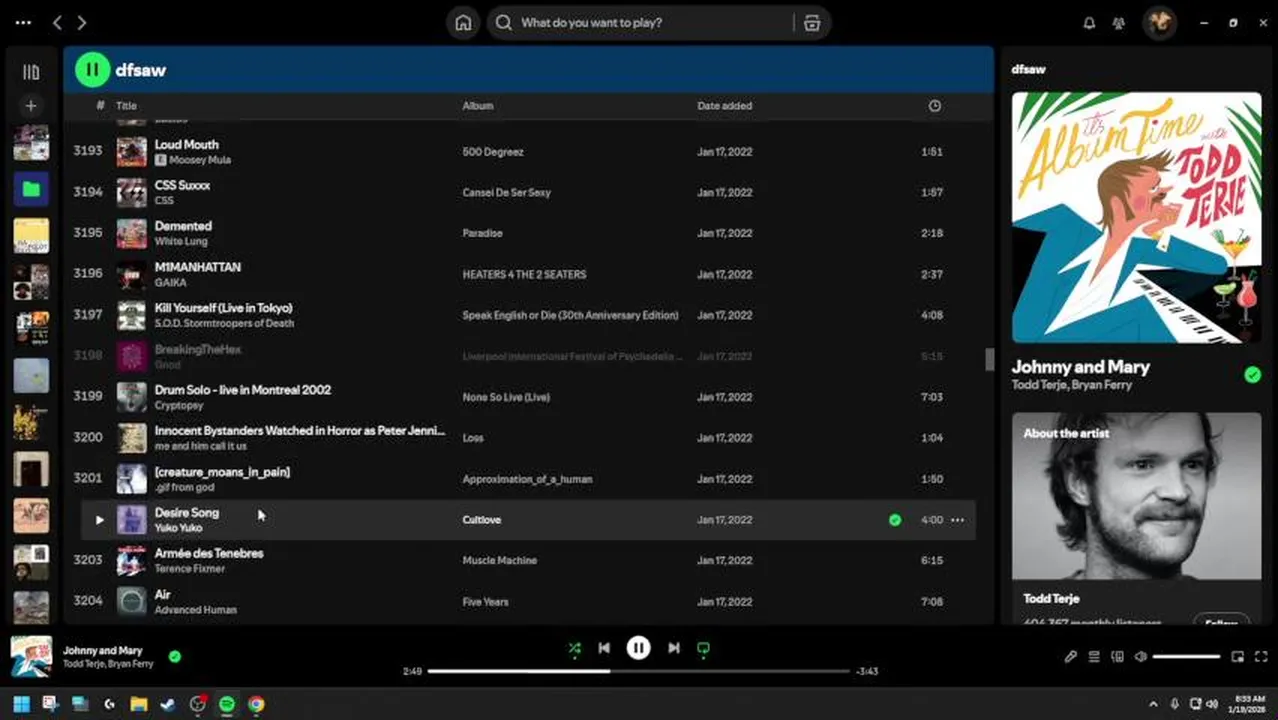
Task: Toggle saved checkmark in bottom player bar
Action: 175,657
